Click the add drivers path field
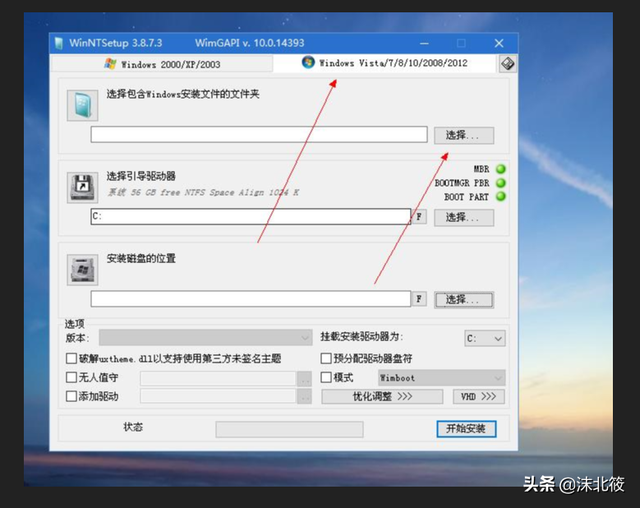 218,396
